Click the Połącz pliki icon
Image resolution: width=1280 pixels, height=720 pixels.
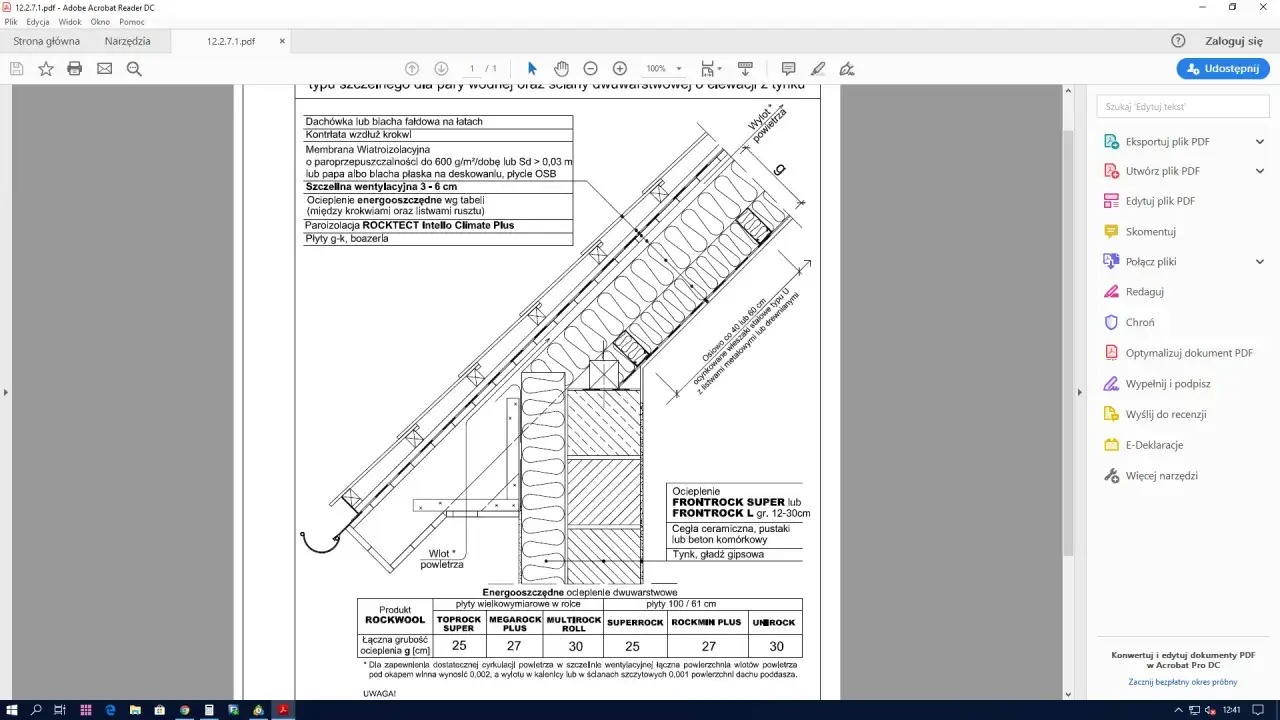[x=1111, y=262]
